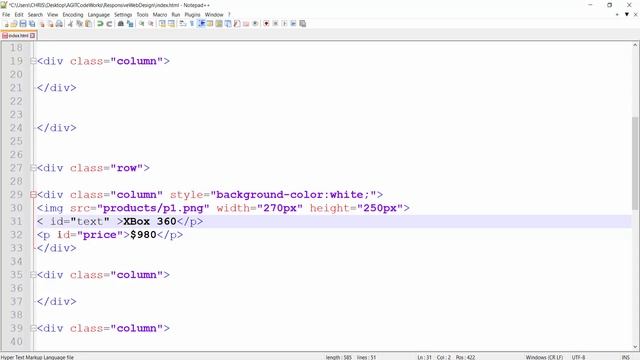Toggle show all characters icon
Viewport: 640px width, 360px height.
(x=191, y=24)
